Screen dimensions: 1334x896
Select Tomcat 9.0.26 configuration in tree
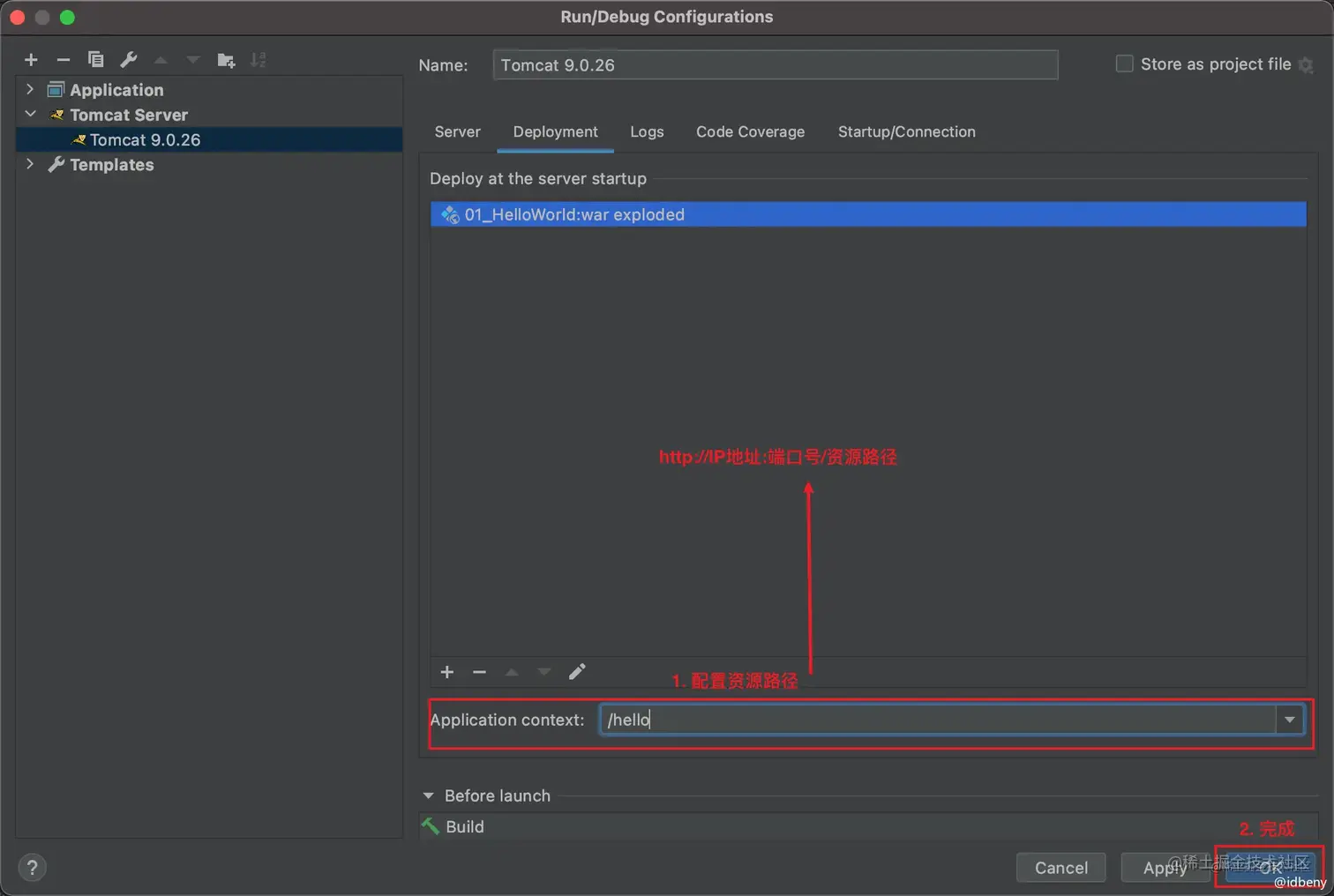209,139
